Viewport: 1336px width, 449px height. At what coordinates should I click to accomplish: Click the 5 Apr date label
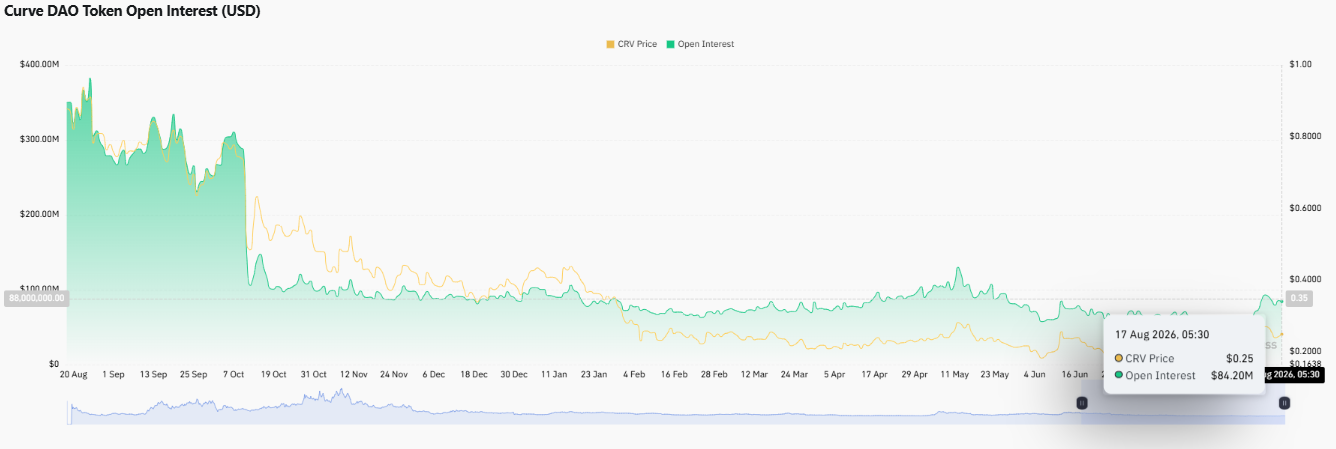pyautogui.click(x=834, y=374)
